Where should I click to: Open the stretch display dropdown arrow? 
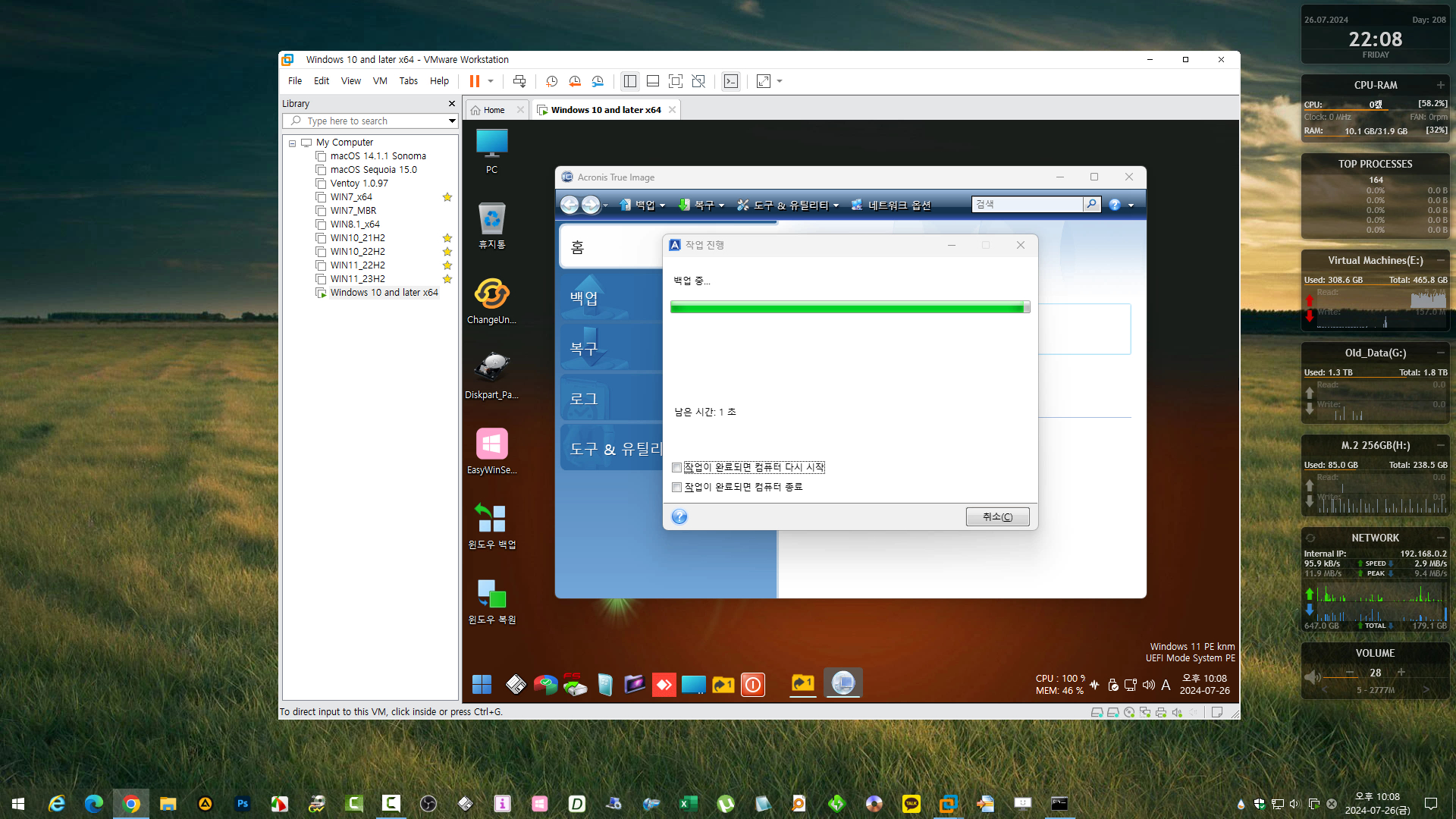click(780, 81)
